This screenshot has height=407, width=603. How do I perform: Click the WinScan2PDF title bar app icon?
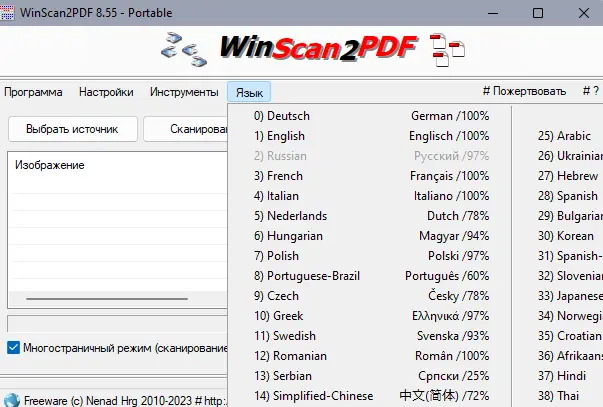pyautogui.click(x=7, y=13)
